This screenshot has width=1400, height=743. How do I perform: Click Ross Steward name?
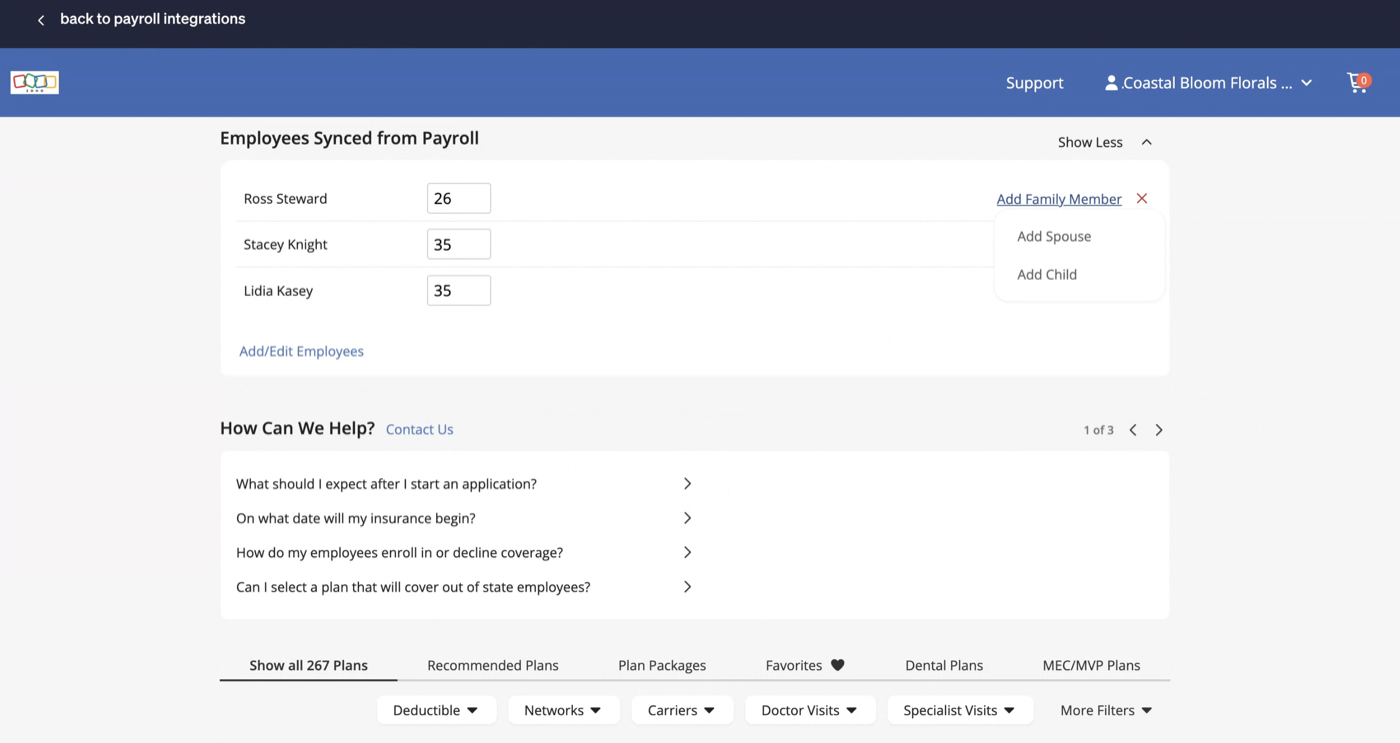(286, 198)
